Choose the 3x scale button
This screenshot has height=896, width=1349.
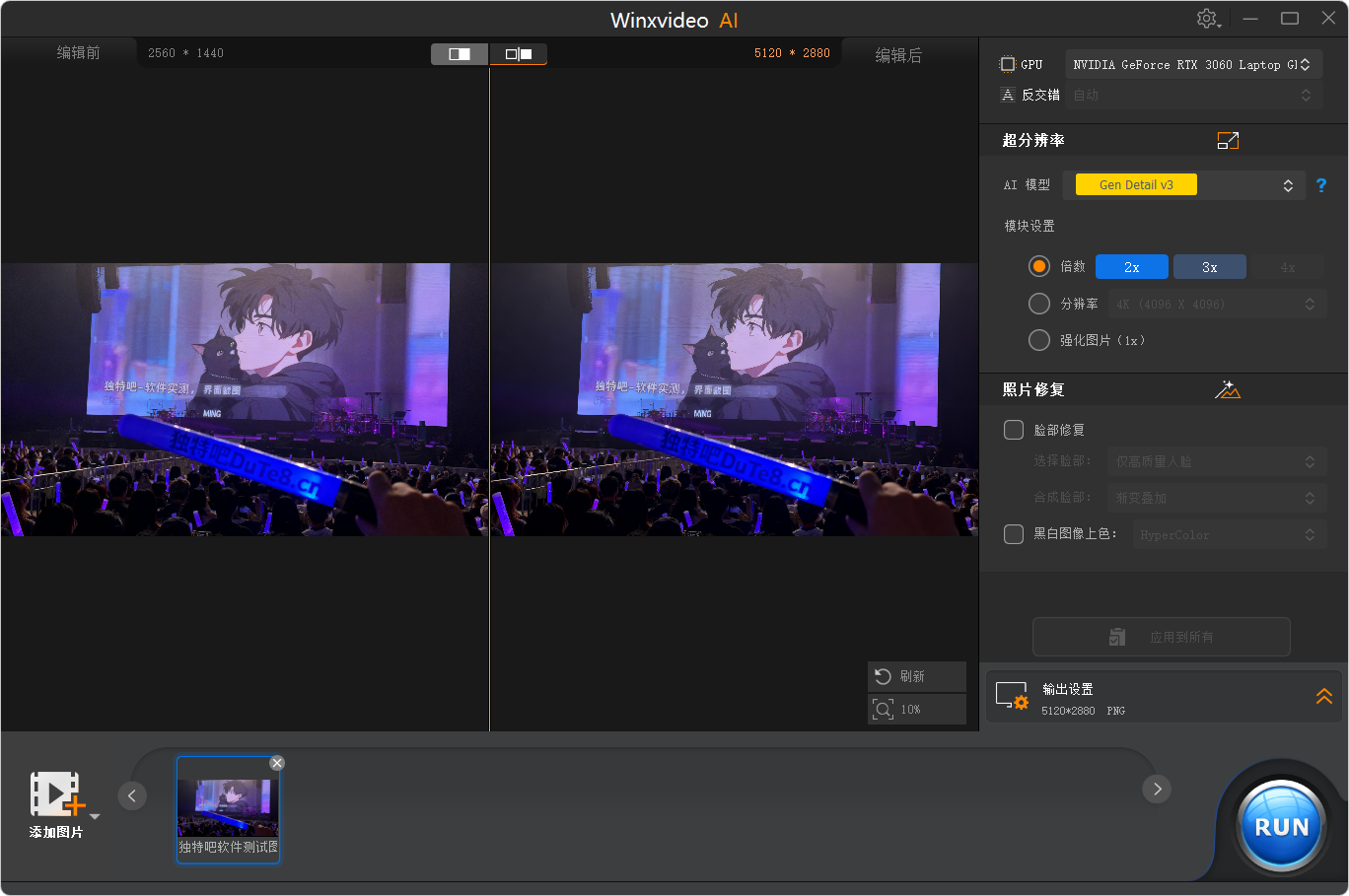(1210, 267)
